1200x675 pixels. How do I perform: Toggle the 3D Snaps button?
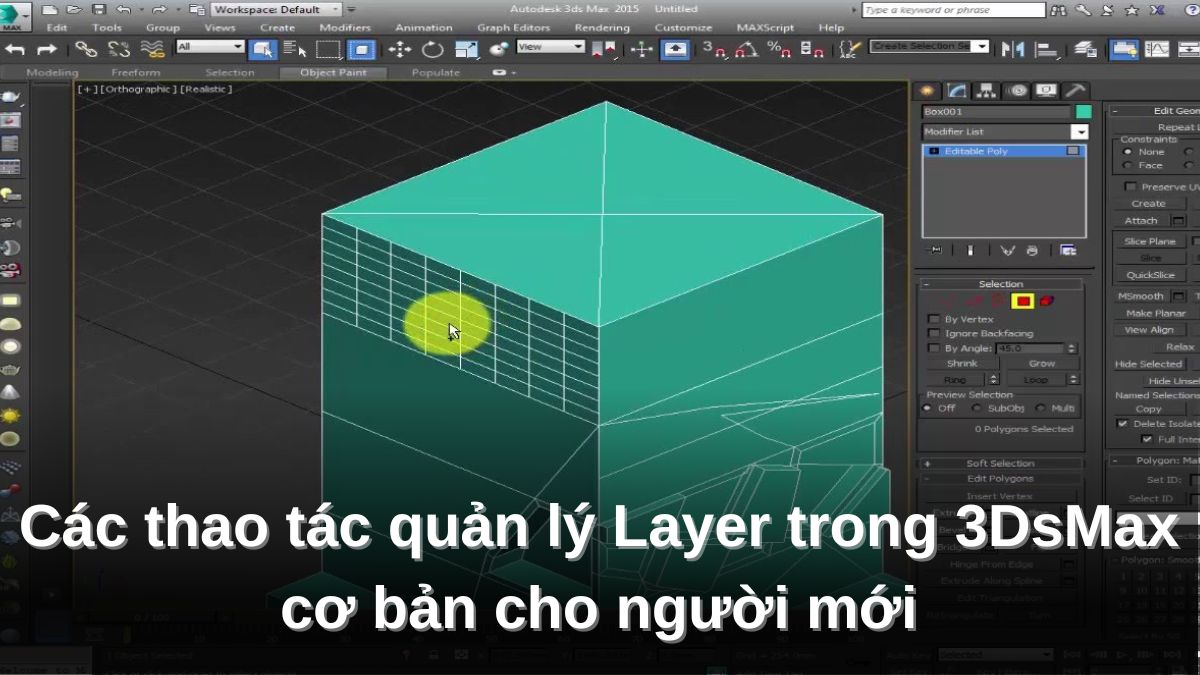click(714, 48)
